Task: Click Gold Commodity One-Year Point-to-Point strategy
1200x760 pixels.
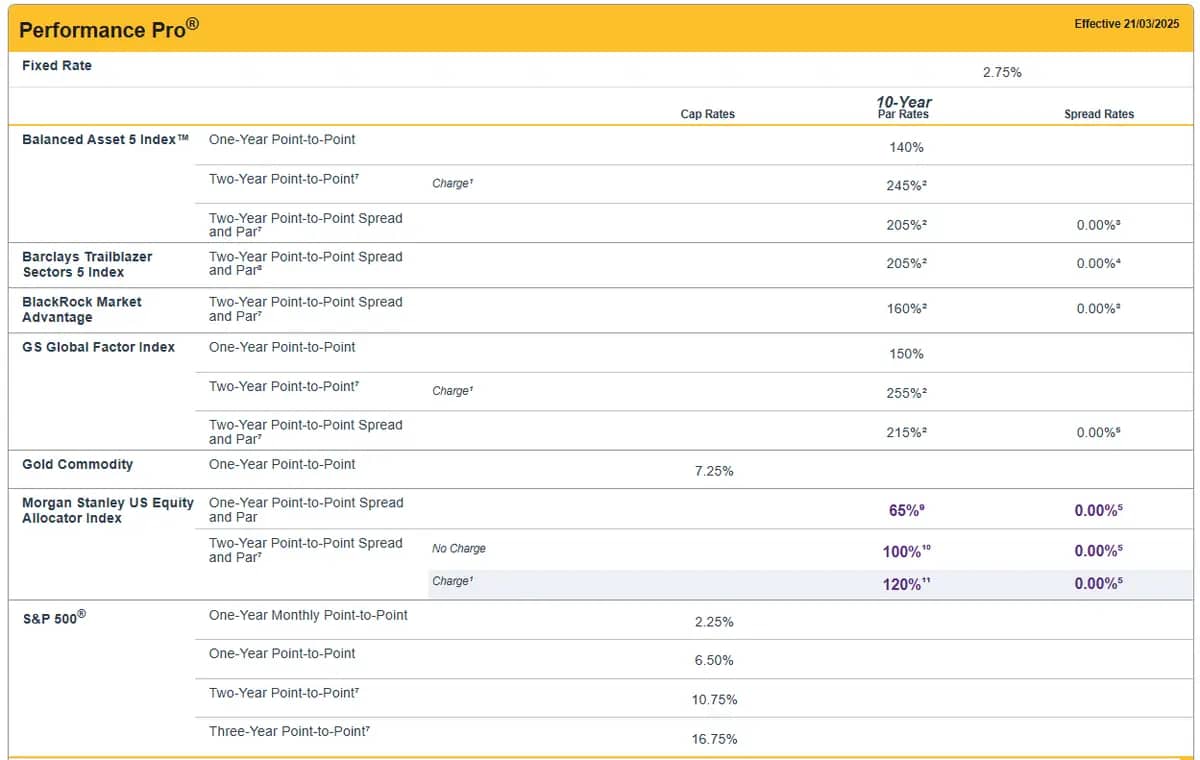Action: [282, 464]
